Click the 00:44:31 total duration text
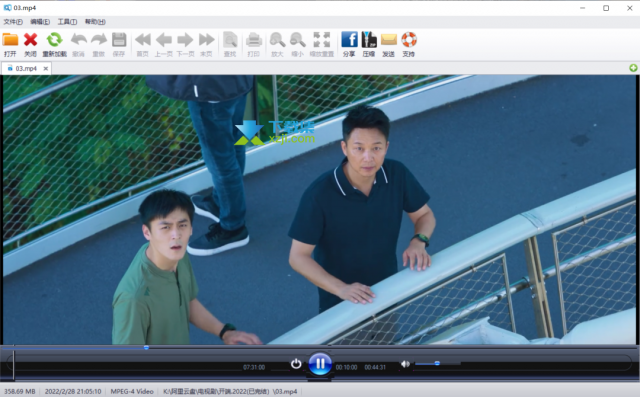This screenshot has height=397, width=640. click(375, 367)
